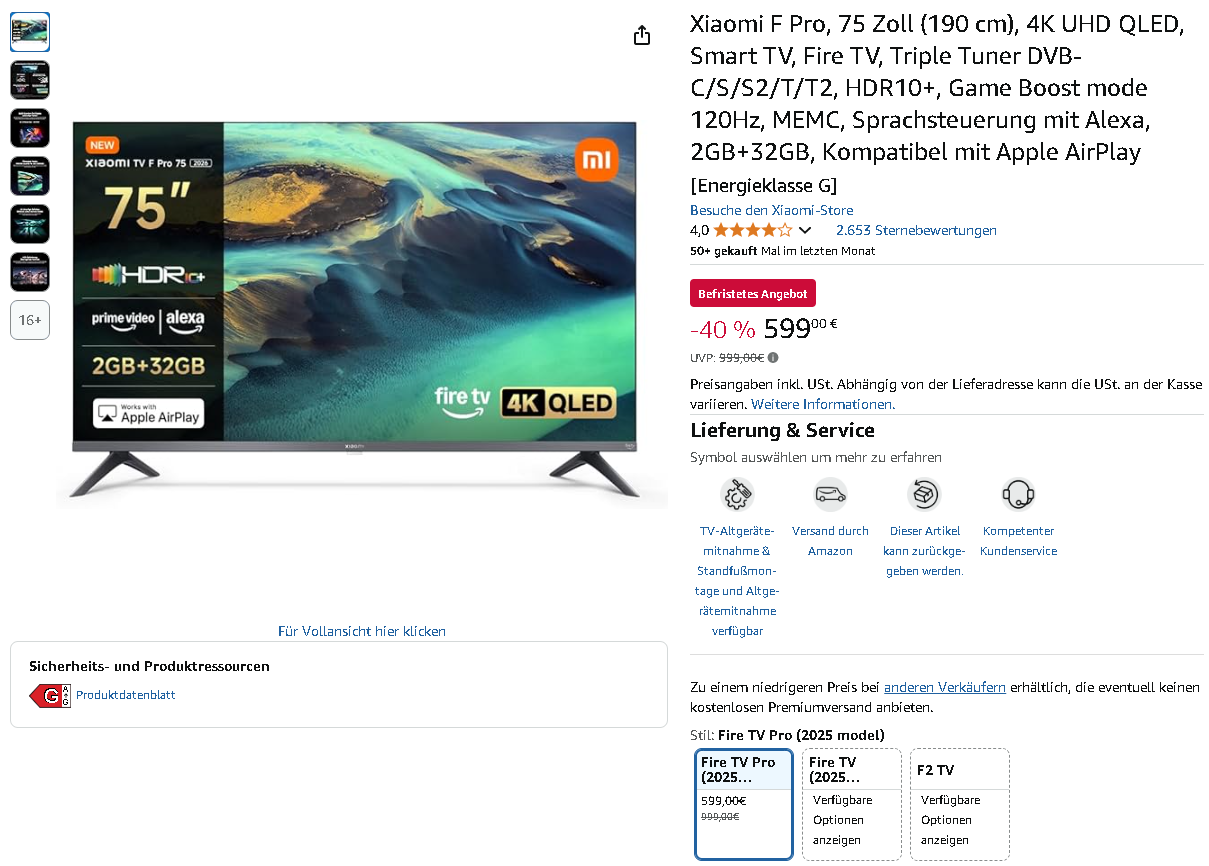This screenshot has width=1209, height=866.
Task: Click the energy class G label icon
Action: 50,695
